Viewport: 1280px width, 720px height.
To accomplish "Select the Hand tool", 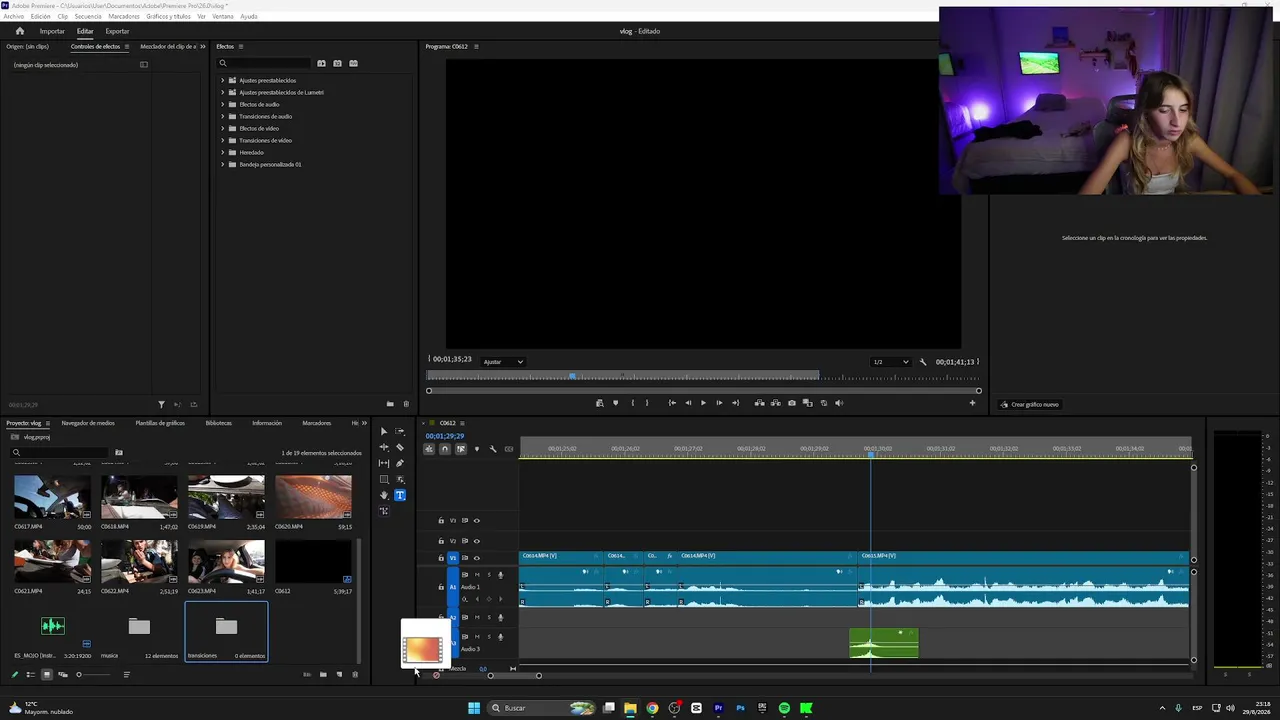I will pos(384,495).
